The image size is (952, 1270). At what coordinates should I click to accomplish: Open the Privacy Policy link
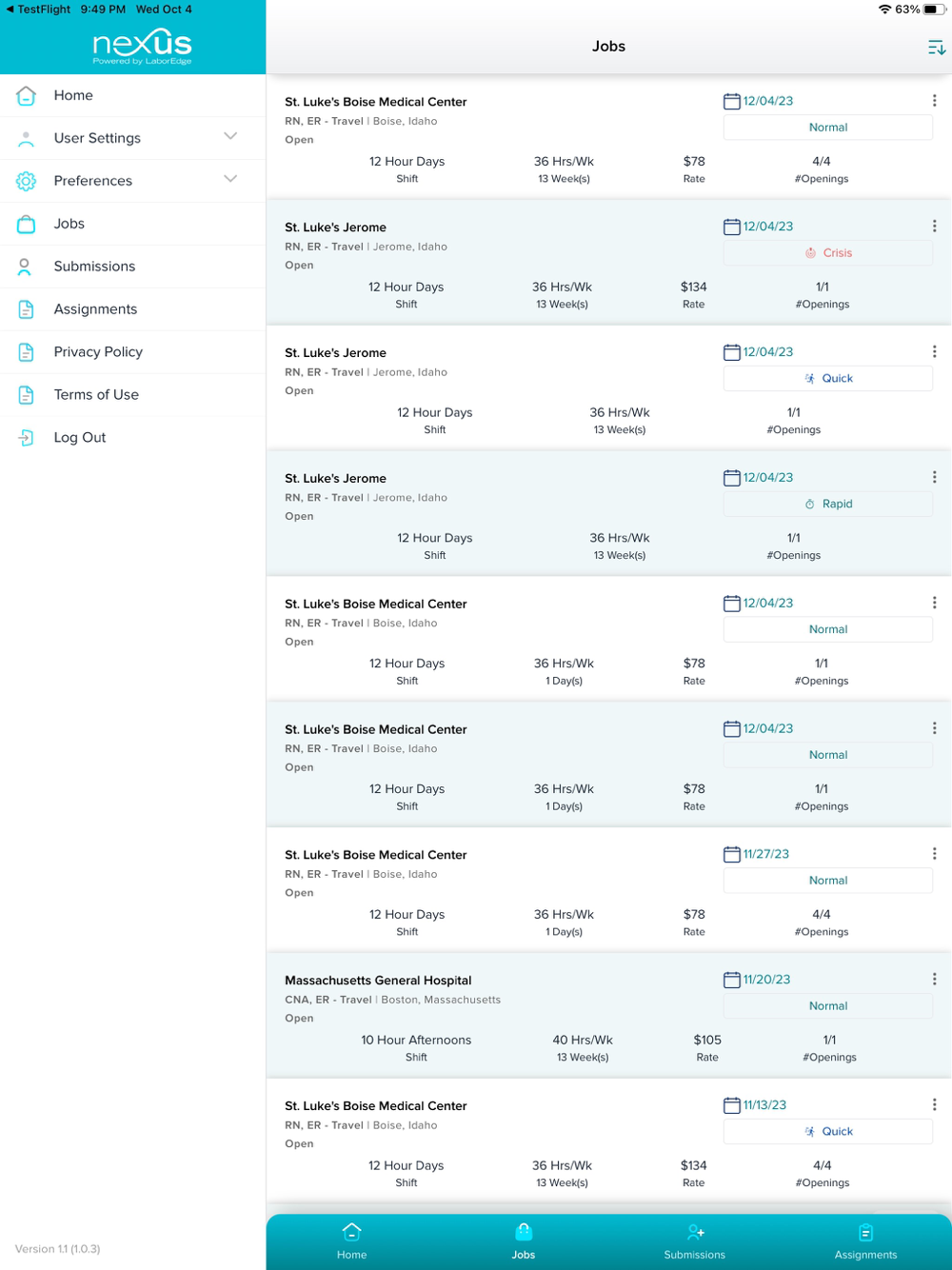pyautogui.click(x=133, y=352)
